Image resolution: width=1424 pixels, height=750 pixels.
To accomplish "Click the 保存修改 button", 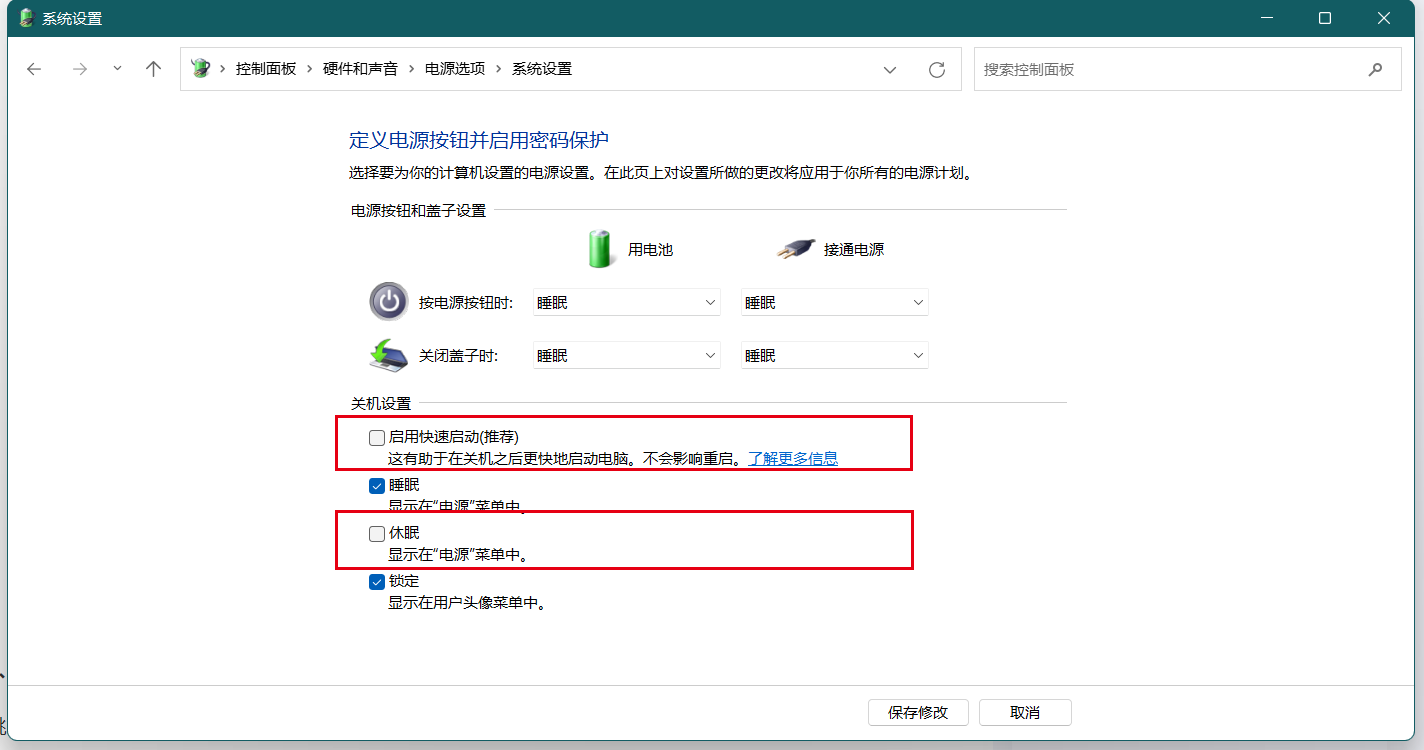I will pos(917,712).
